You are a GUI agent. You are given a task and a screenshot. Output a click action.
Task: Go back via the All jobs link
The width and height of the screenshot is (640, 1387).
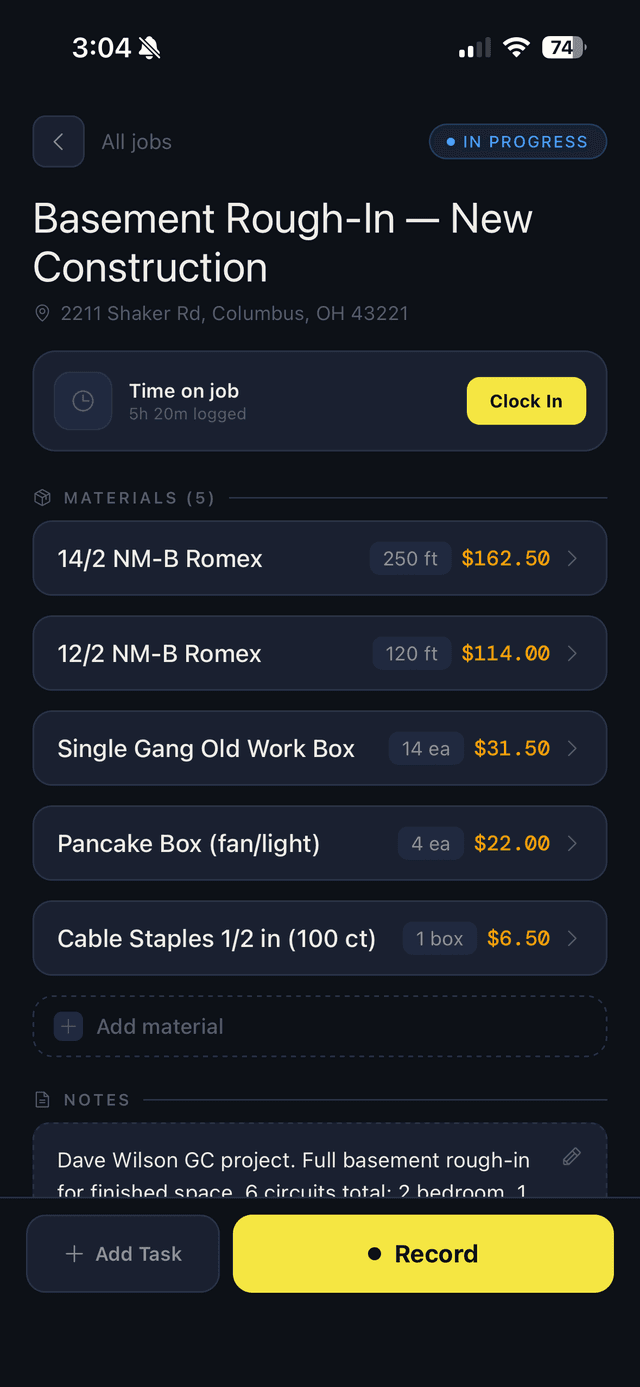[x=136, y=142]
